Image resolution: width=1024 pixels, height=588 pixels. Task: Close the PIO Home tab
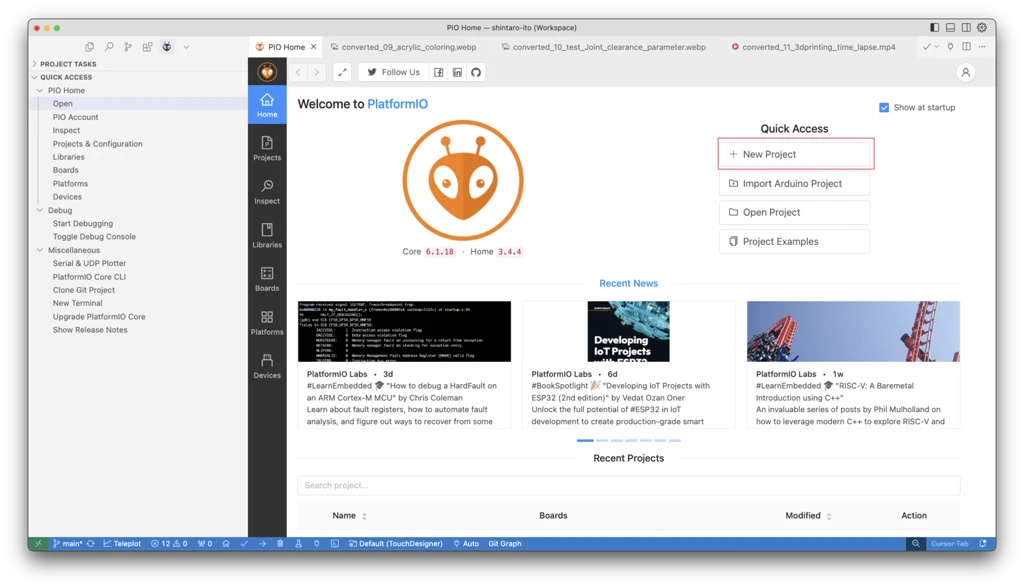(x=313, y=47)
